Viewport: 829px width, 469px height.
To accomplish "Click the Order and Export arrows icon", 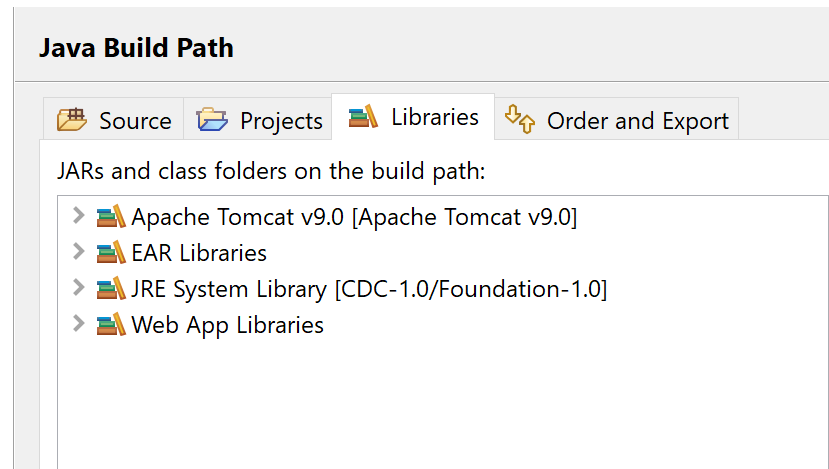I will [x=520, y=118].
